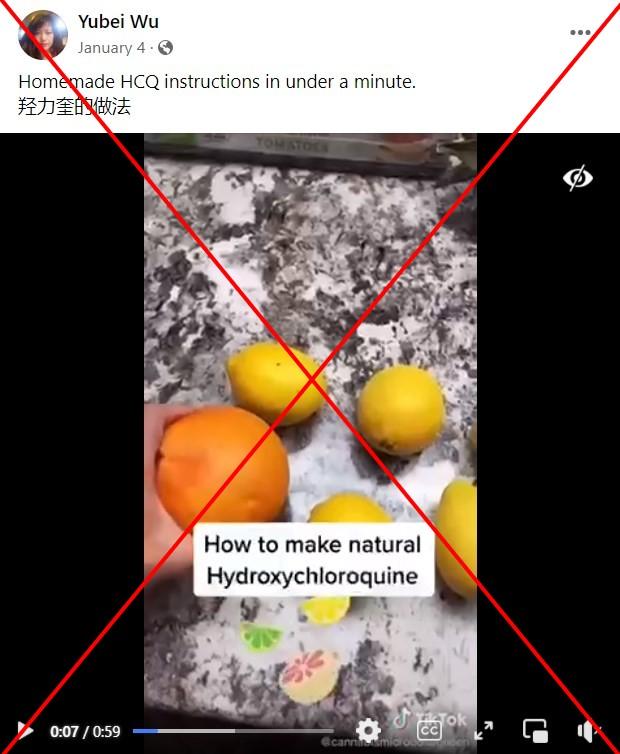
Task: Play the video with the play button
Action: pos(25,731)
